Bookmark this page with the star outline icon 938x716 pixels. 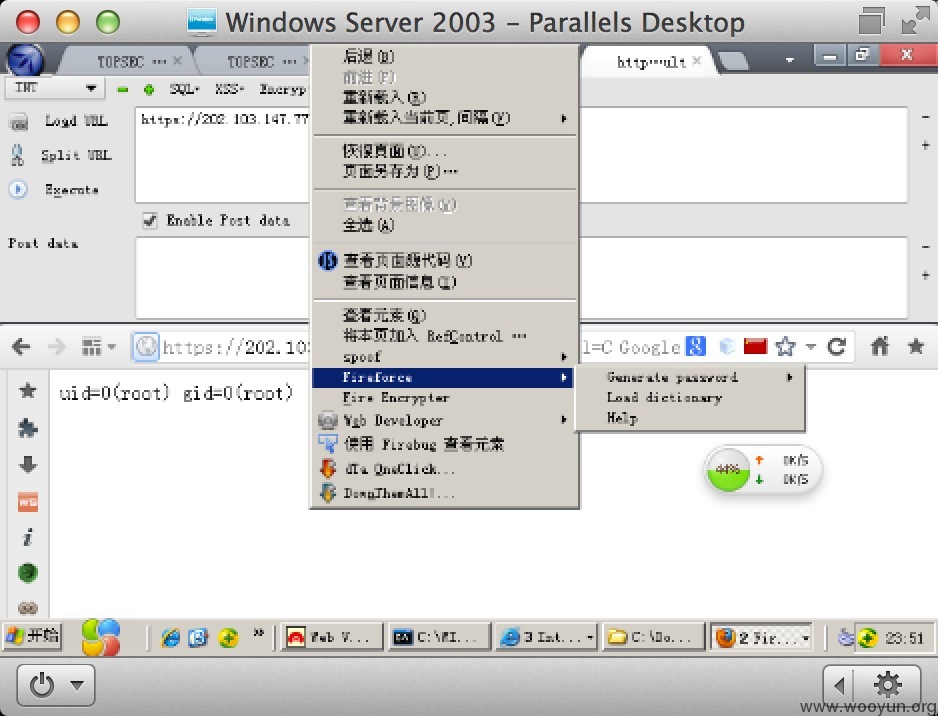[785, 346]
